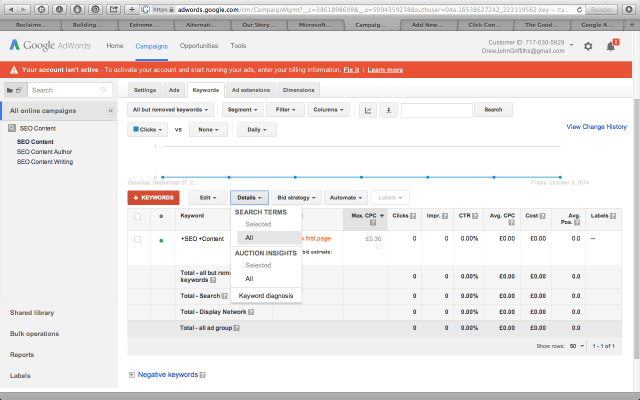Open the Clicks metric dropdown
The image size is (640, 400).
pyautogui.click(x=147, y=130)
